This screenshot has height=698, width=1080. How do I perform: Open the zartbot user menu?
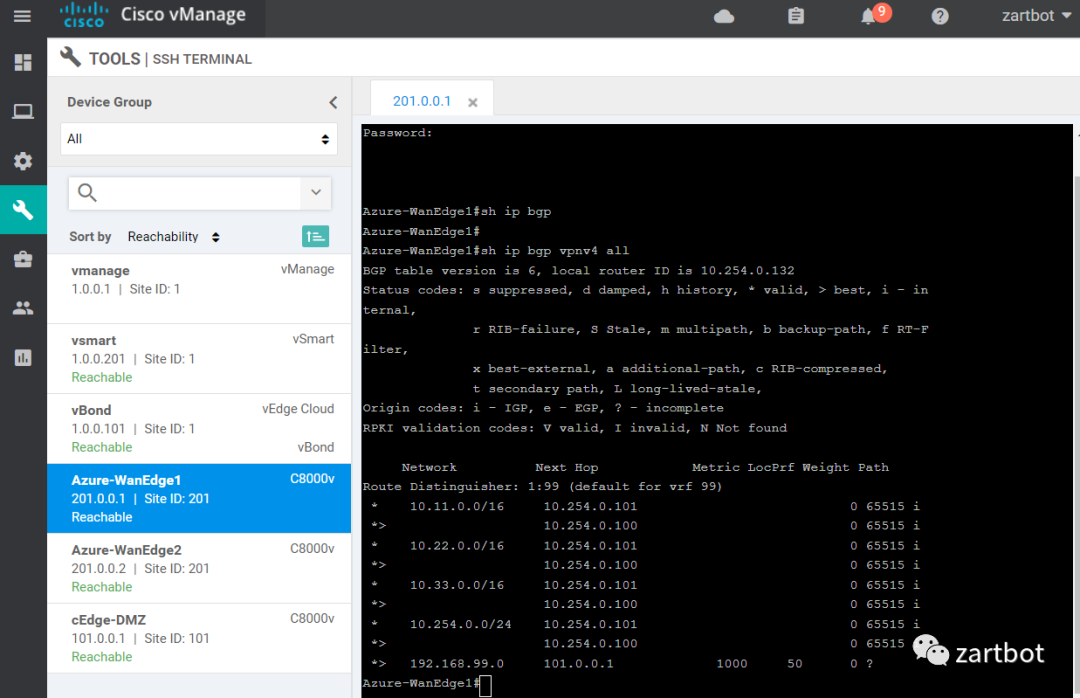click(1036, 16)
